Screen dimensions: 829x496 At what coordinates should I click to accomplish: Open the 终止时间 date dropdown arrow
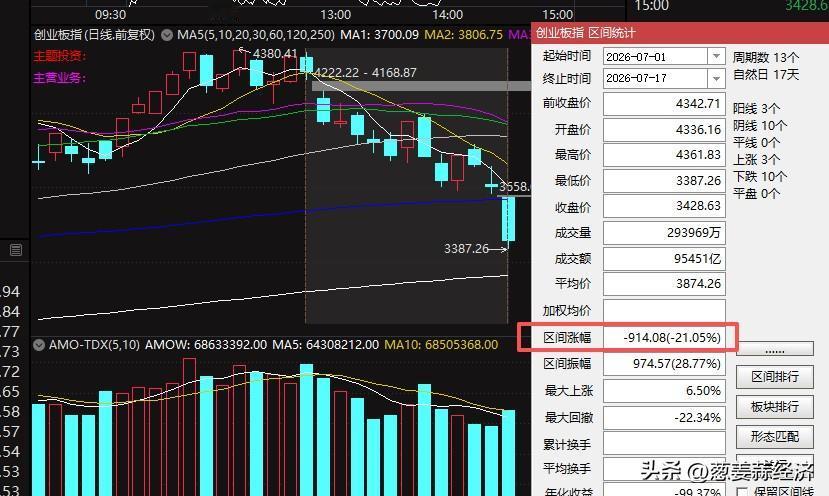(716, 78)
